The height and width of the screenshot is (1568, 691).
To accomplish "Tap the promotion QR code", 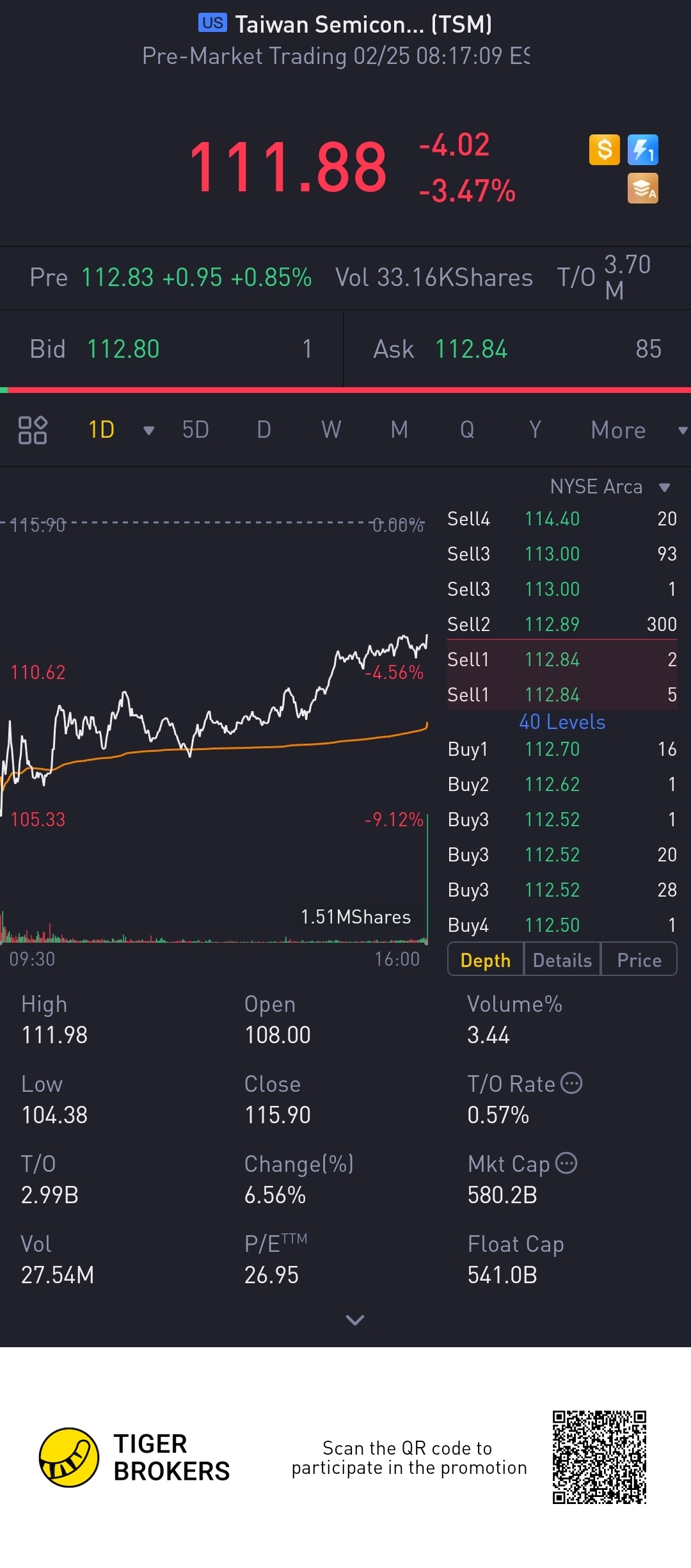I will (x=600, y=1457).
